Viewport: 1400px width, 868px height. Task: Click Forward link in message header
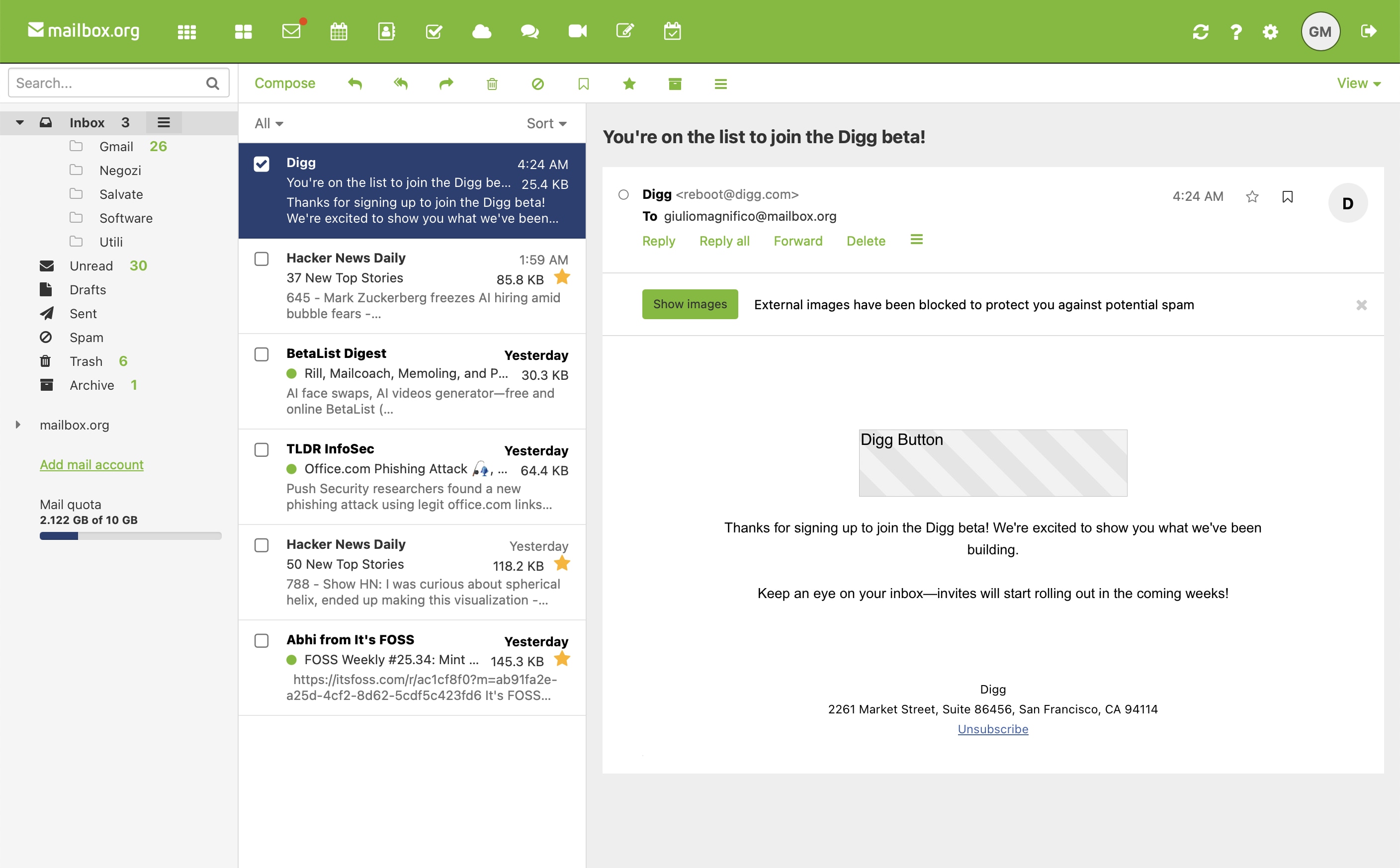click(x=798, y=241)
